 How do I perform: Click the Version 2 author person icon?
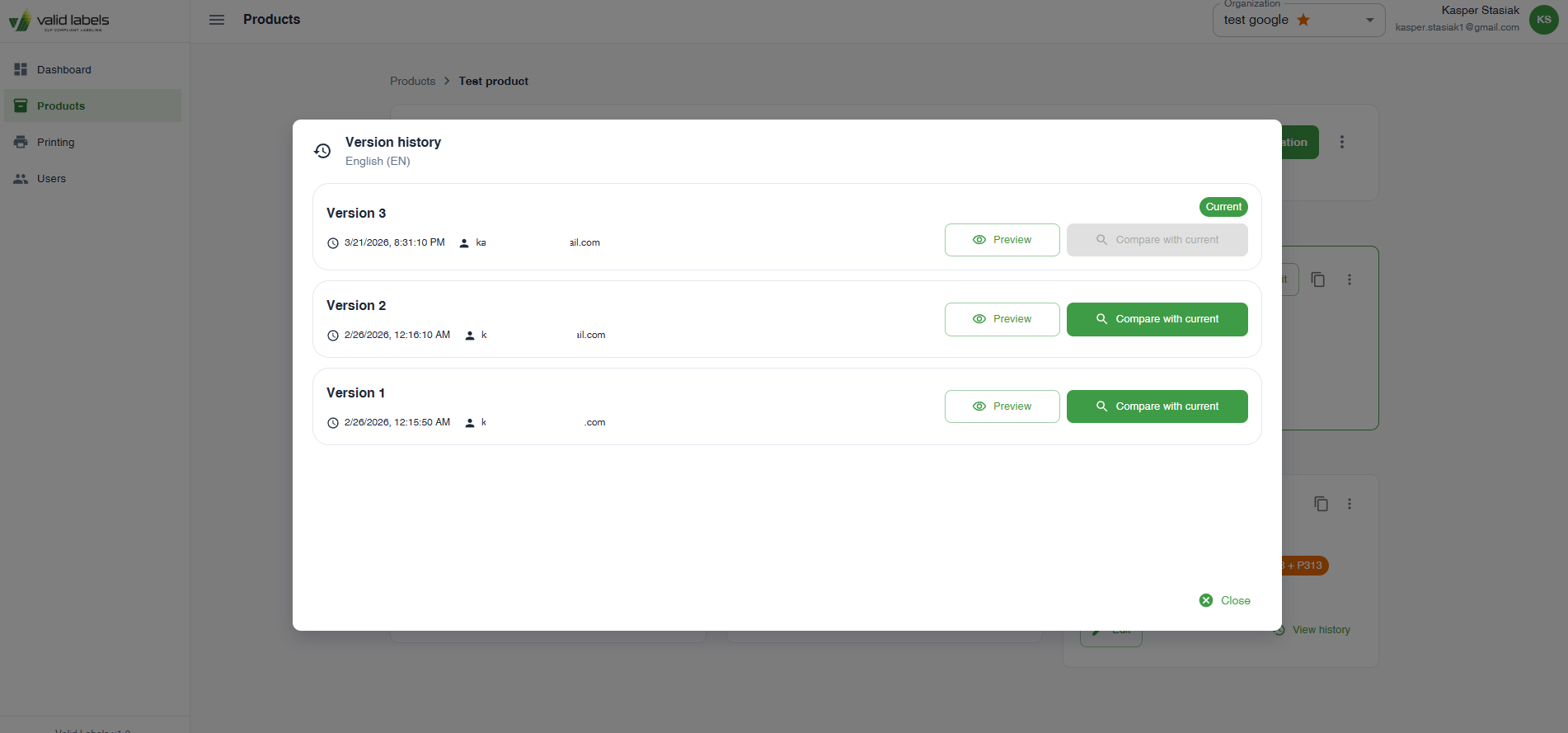click(x=470, y=336)
